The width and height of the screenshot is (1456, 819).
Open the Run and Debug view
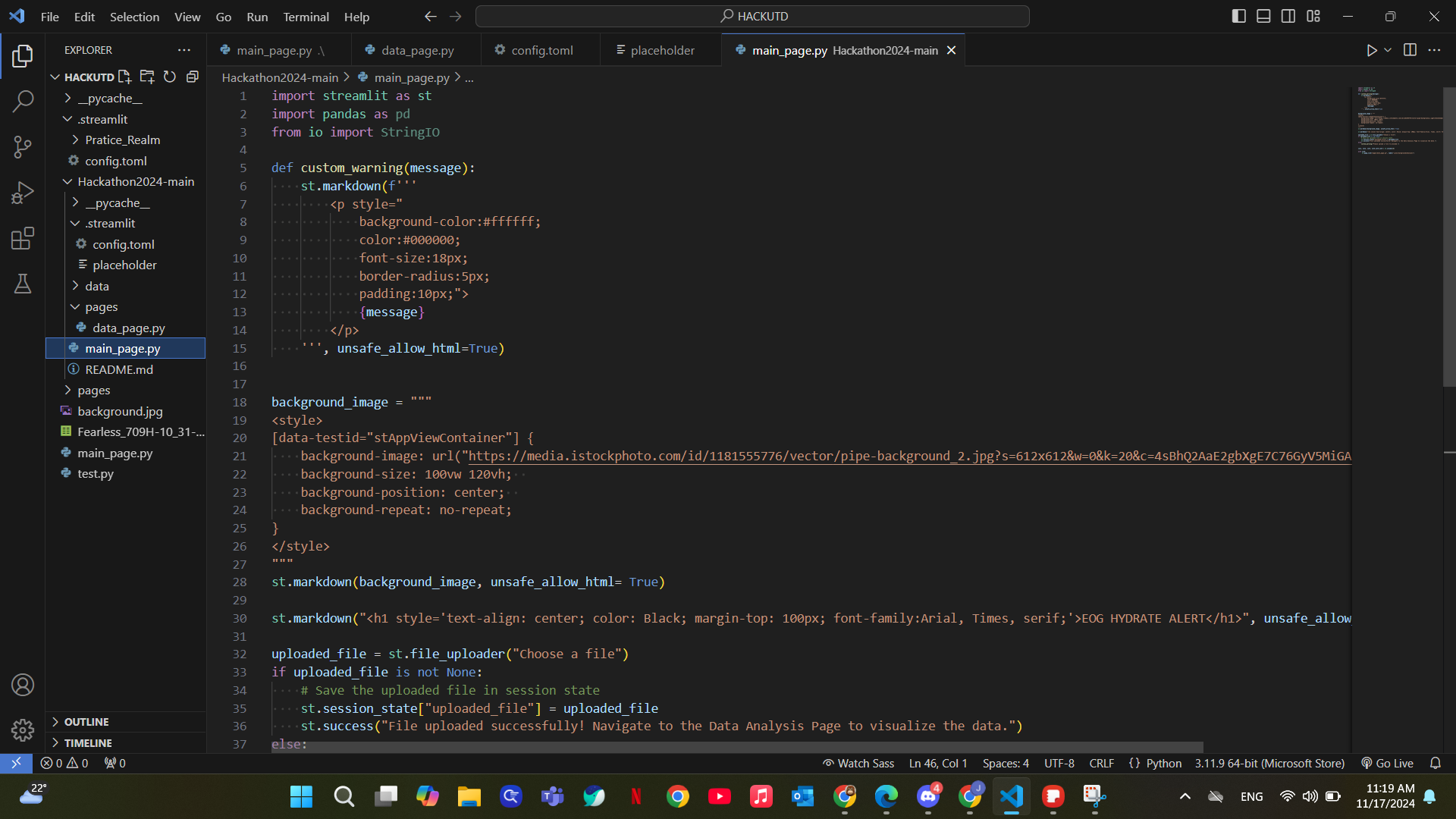(23, 193)
